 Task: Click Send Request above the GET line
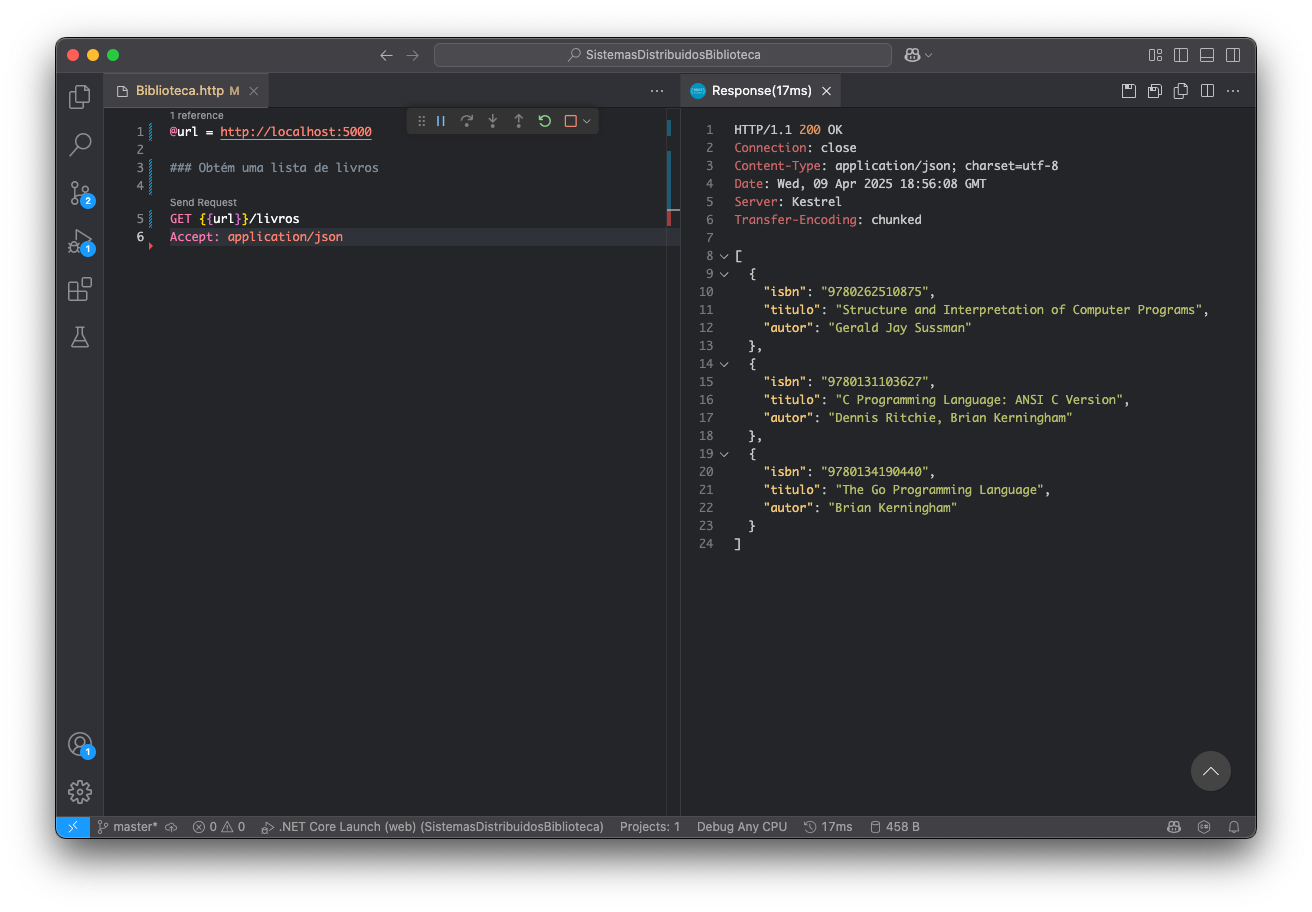[203, 202]
